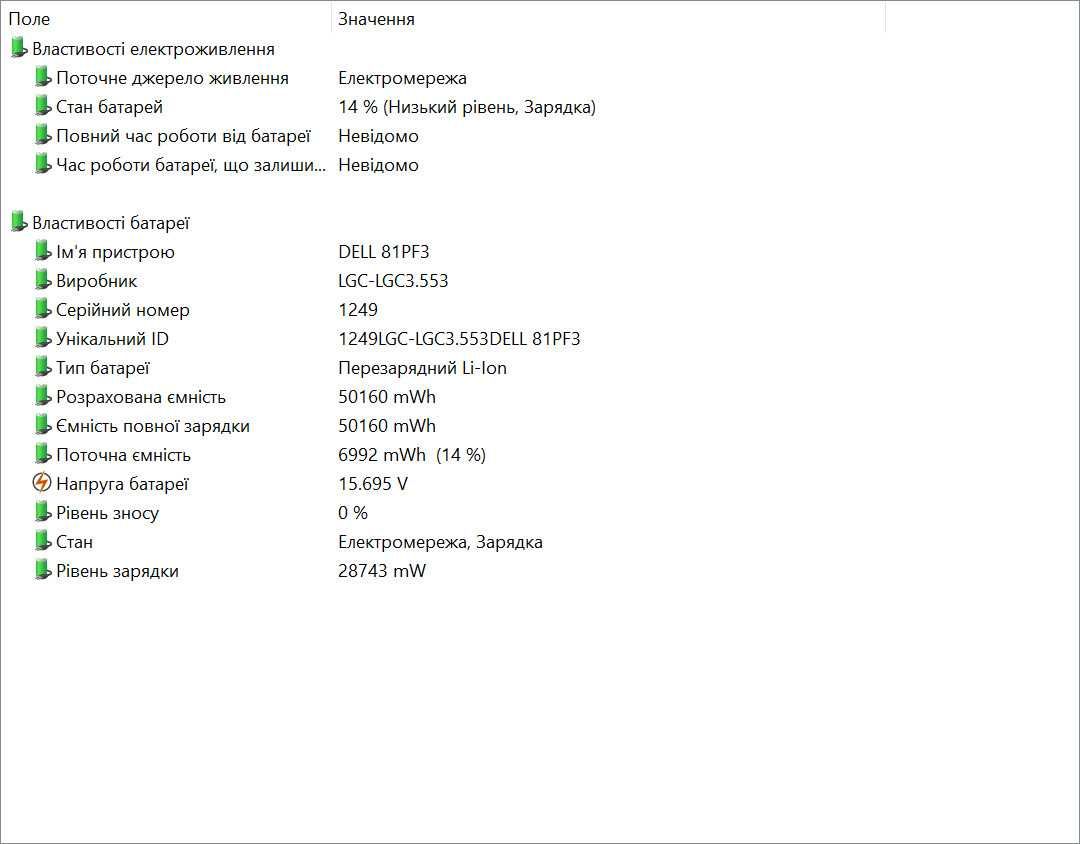This screenshot has width=1080, height=844.
Task: Click icon next to 'Повний час роботи від батареї'
Action: click(43, 136)
